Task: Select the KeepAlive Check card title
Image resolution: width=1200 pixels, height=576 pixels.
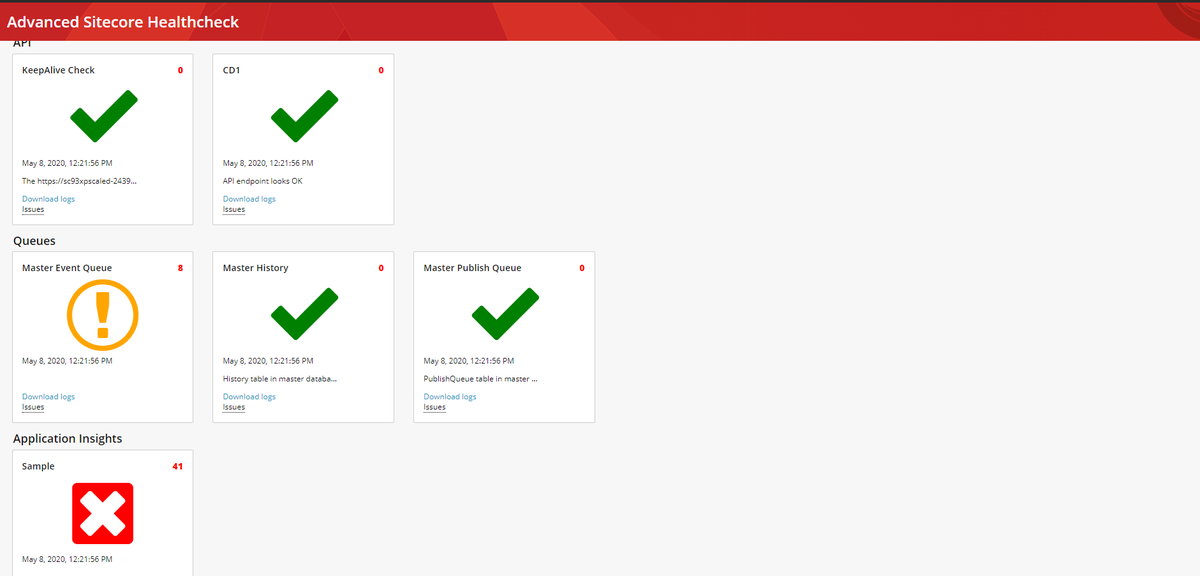Action: [x=58, y=70]
